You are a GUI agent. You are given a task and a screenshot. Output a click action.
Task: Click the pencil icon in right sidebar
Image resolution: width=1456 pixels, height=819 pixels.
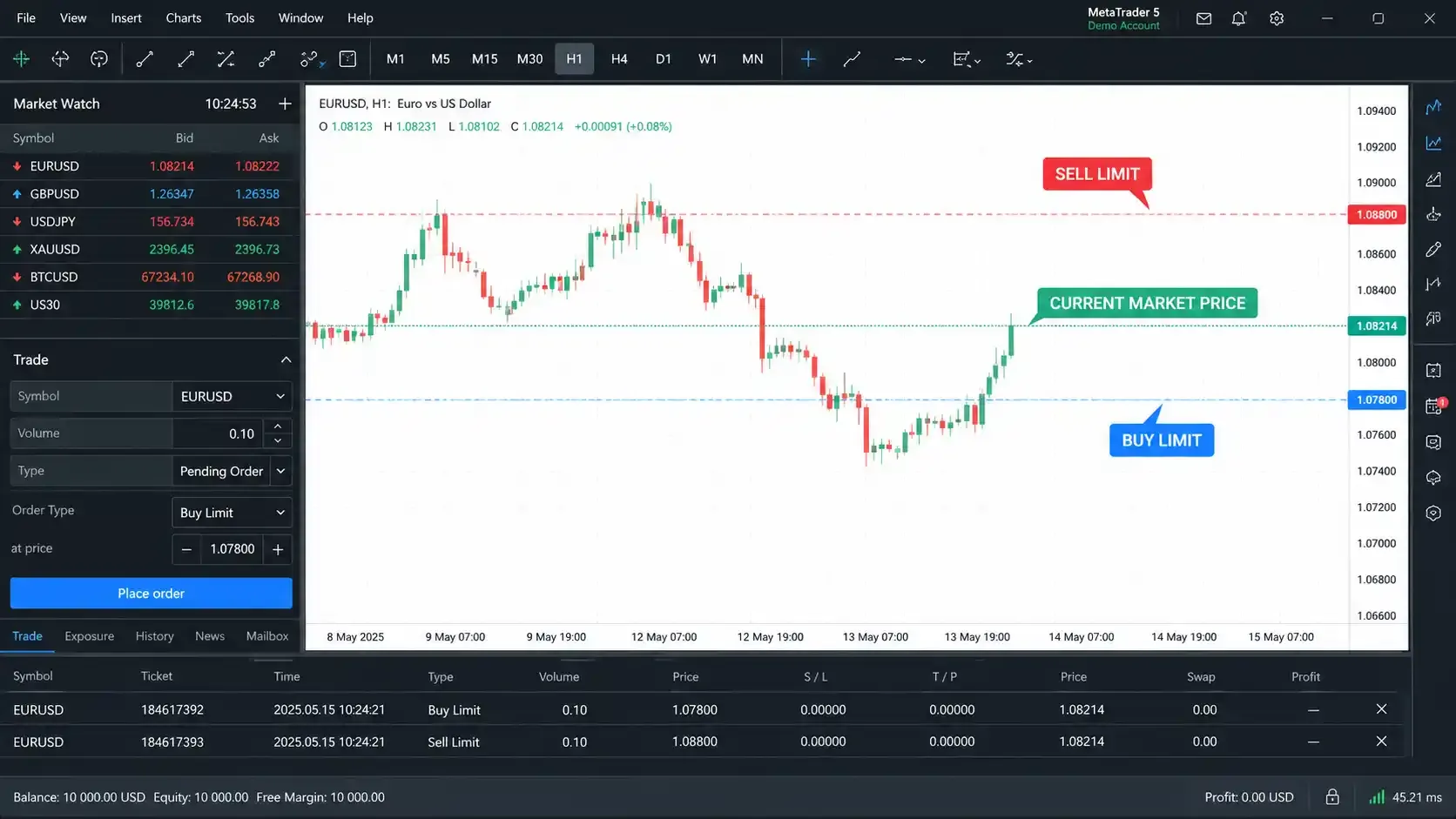pyautogui.click(x=1433, y=250)
